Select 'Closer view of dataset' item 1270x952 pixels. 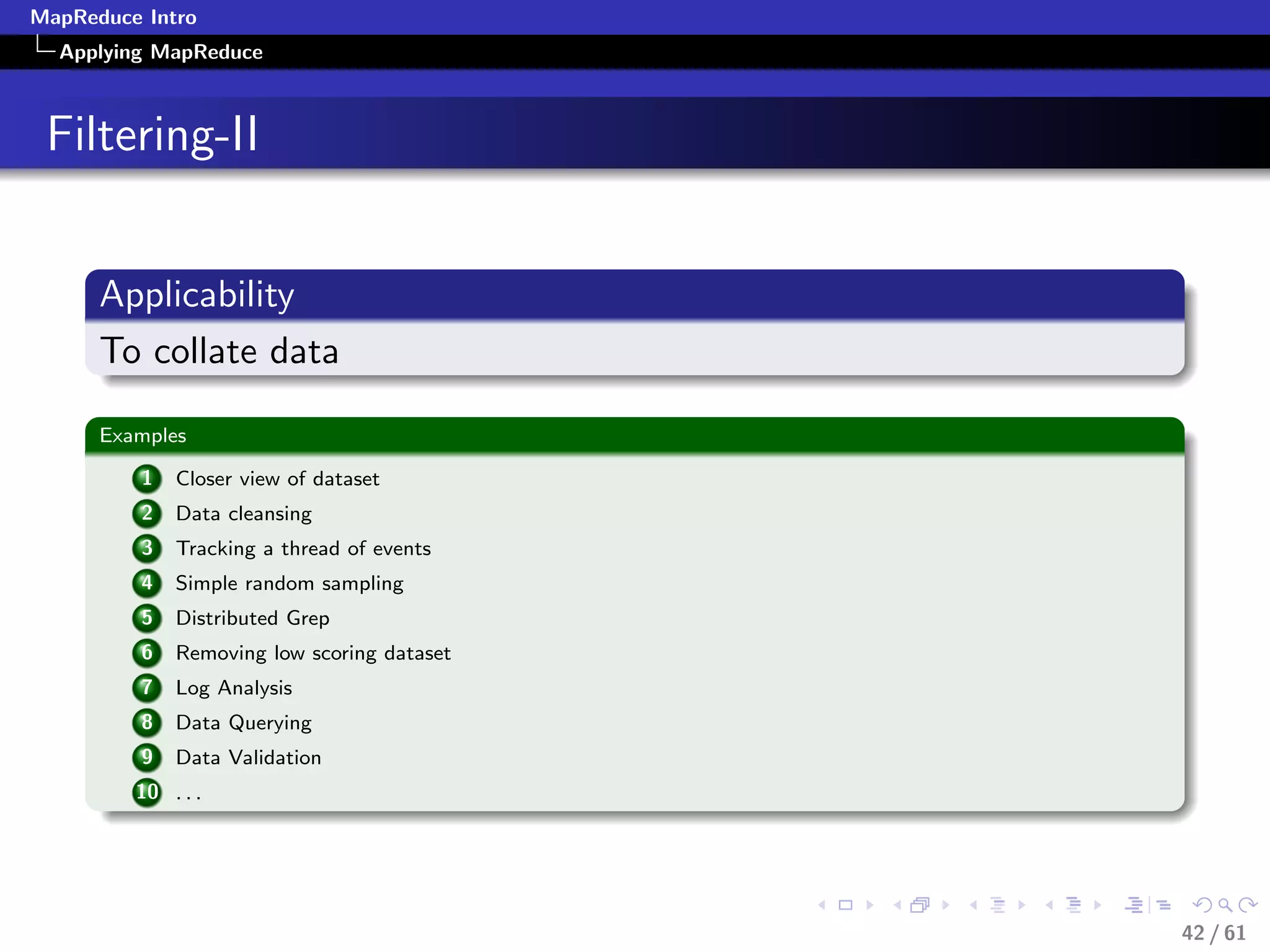pos(278,479)
